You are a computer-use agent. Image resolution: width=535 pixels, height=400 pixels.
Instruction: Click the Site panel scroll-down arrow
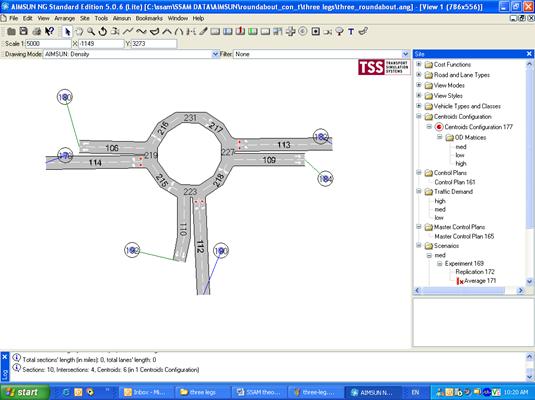tap(530, 282)
